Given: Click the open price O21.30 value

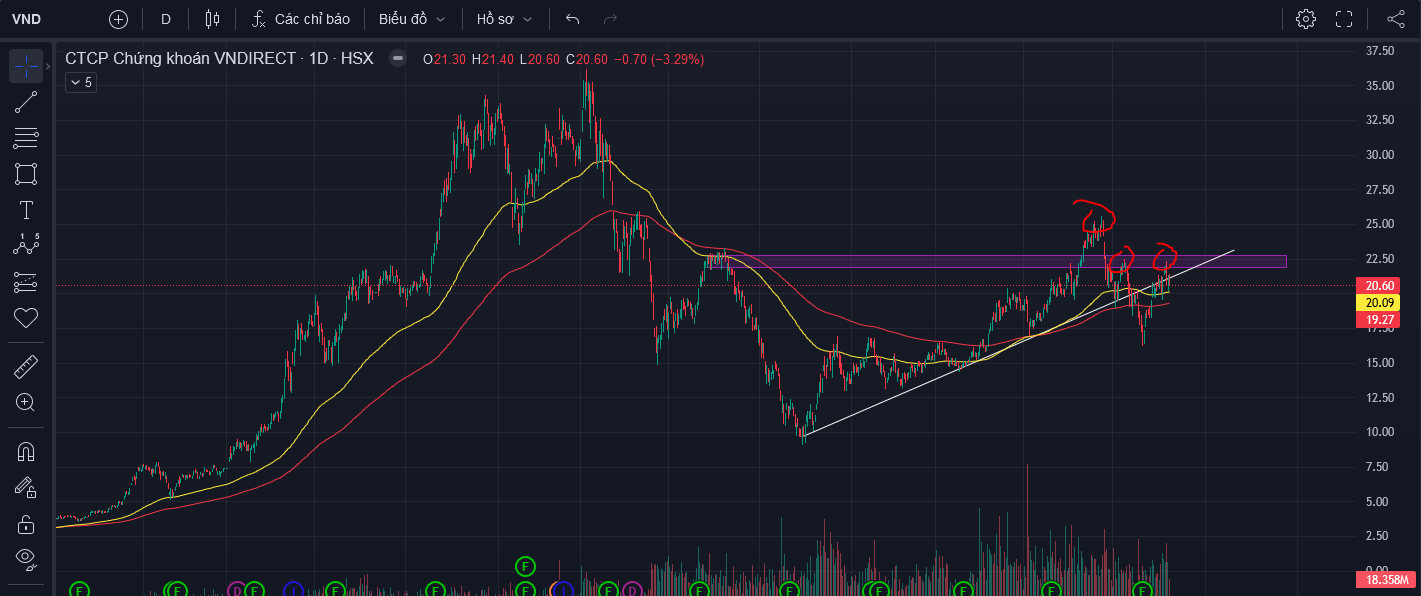Looking at the screenshot, I should pyautogui.click(x=444, y=59).
